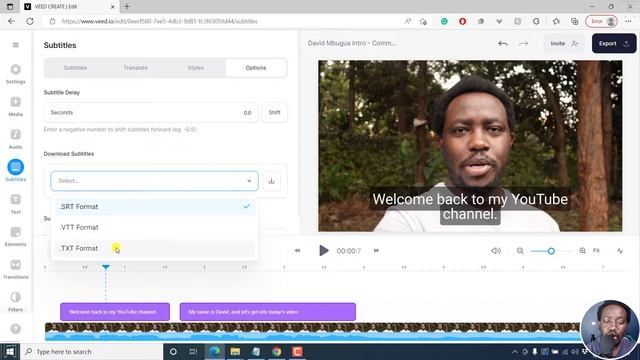Choose the .SRT Format option
Image resolution: width=640 pixels, height=360 pixels.
click(x=155, y=207)
